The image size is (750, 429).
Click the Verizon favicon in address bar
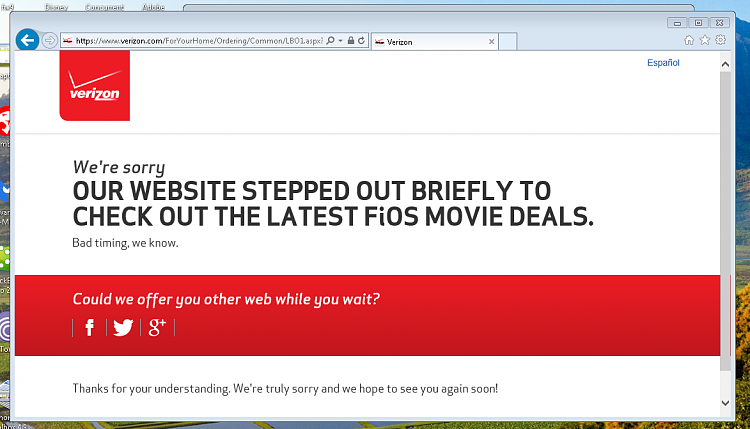tap(68, 41)
